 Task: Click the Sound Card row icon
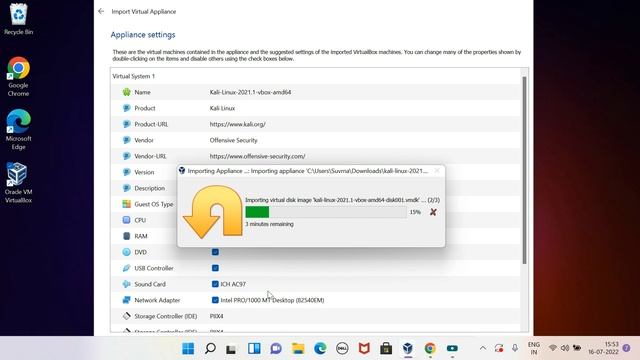click(127, 284)
